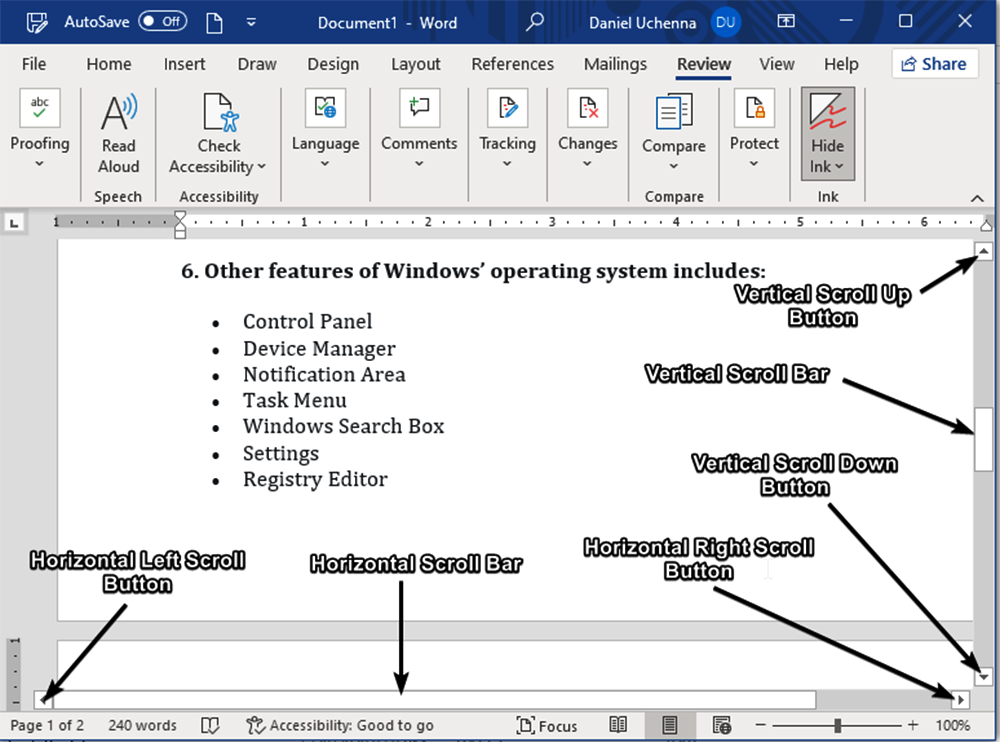Click the Search magnifier in title bar
Viewport: 1000px width, 742px height.
pyautogui.click(x=536, y=21)
